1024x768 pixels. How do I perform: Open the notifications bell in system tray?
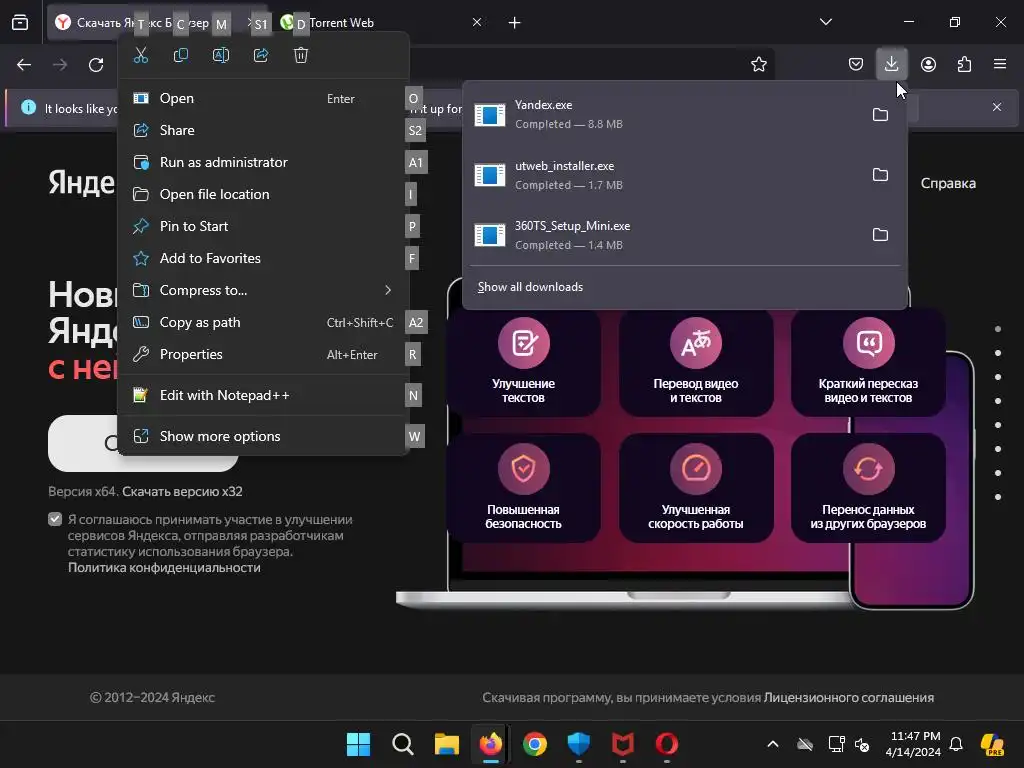[956, 744]
